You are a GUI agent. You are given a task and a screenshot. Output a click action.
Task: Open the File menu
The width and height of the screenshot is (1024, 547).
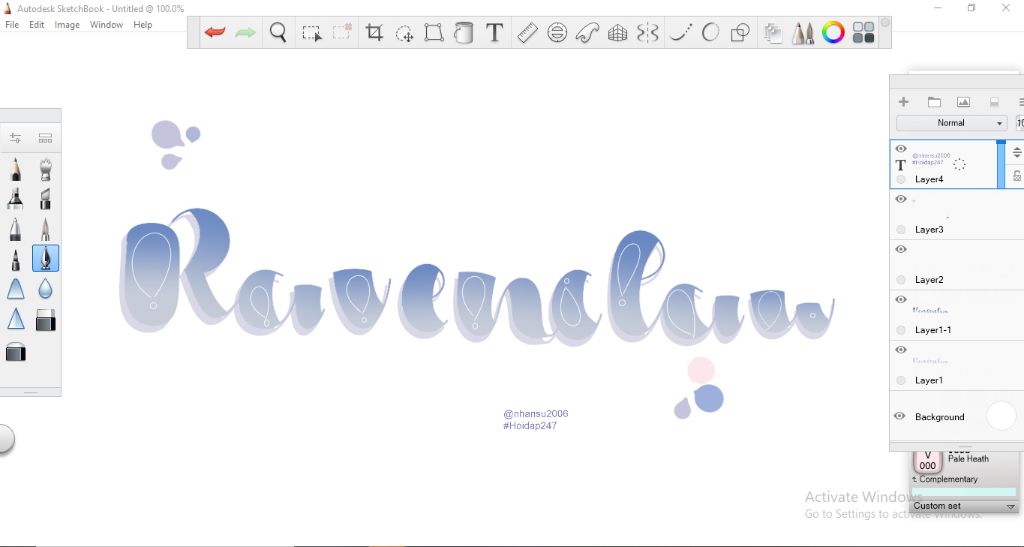12,25
